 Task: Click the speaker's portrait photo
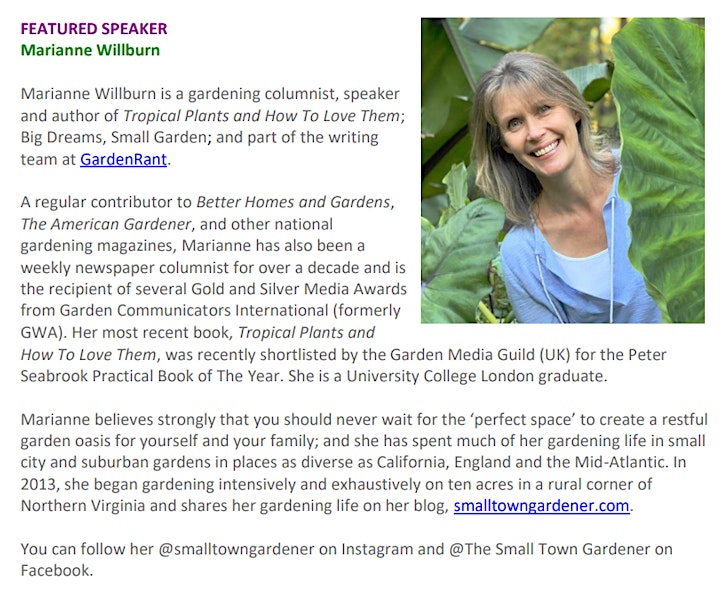click(x=562, y=170)
